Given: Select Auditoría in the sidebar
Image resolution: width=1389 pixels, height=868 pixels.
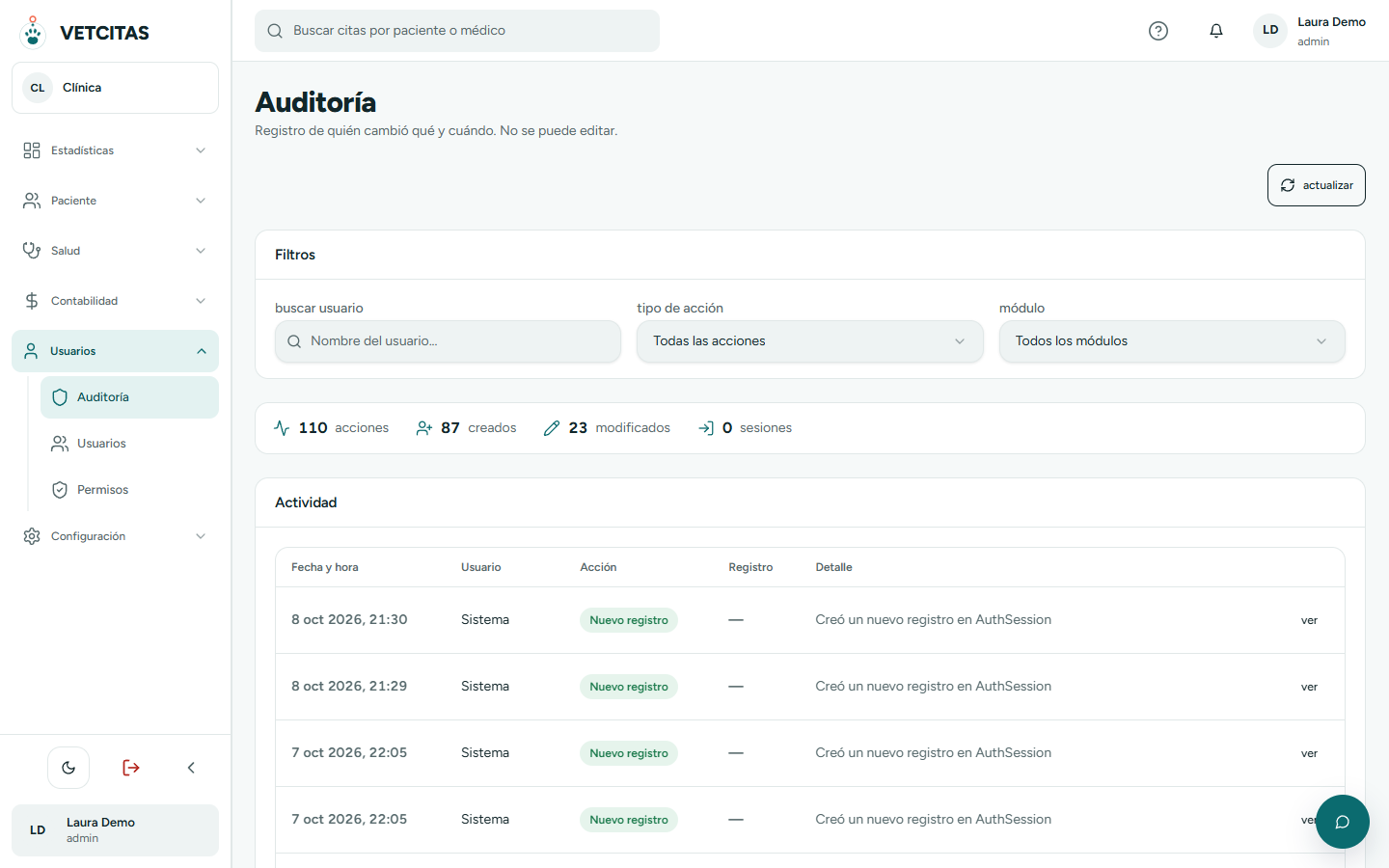Looking at the screenshot, I should tap(129, 397).
